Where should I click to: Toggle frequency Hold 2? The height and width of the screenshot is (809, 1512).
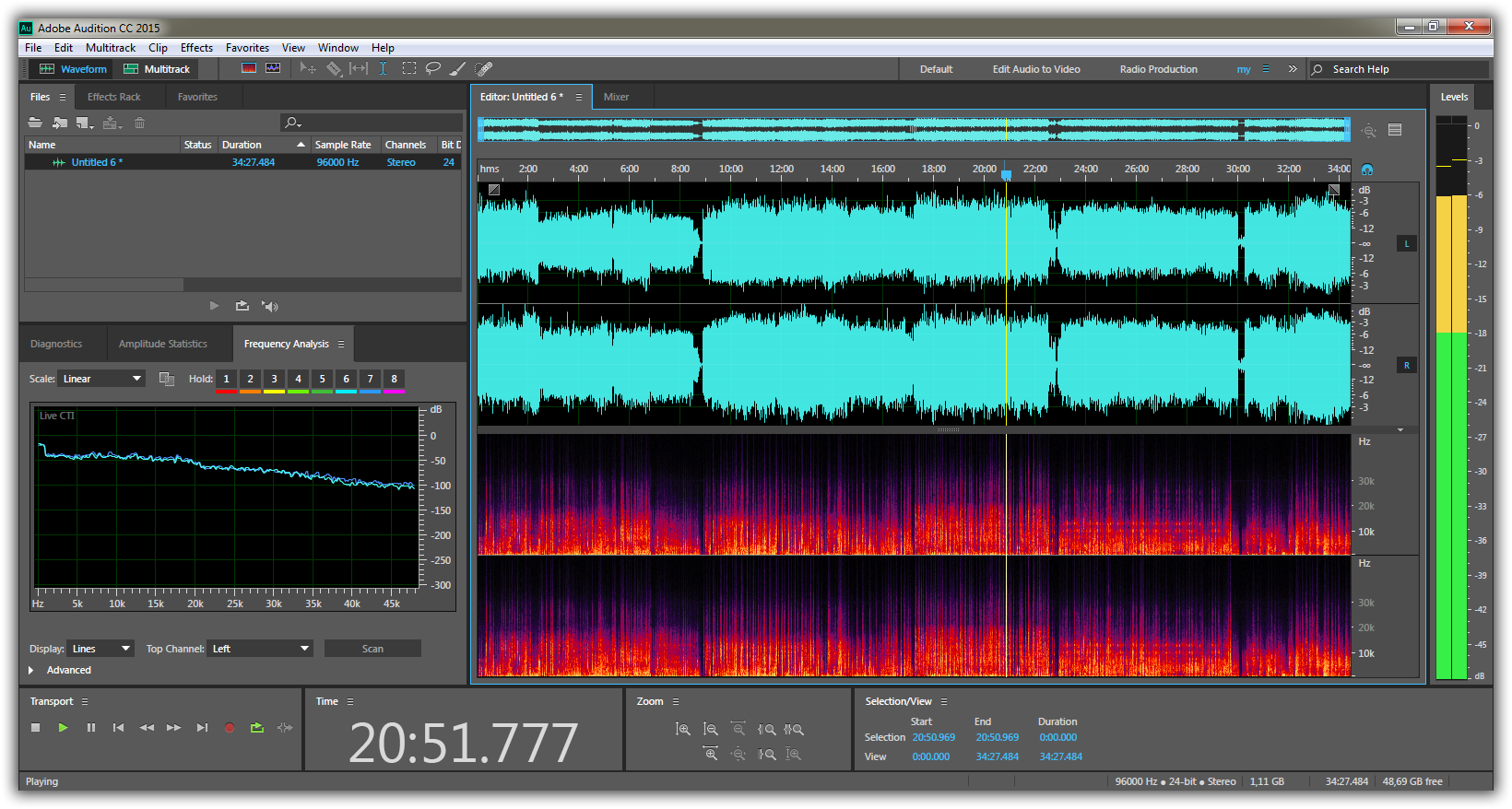pyautogui.click(x=250, y=379)
